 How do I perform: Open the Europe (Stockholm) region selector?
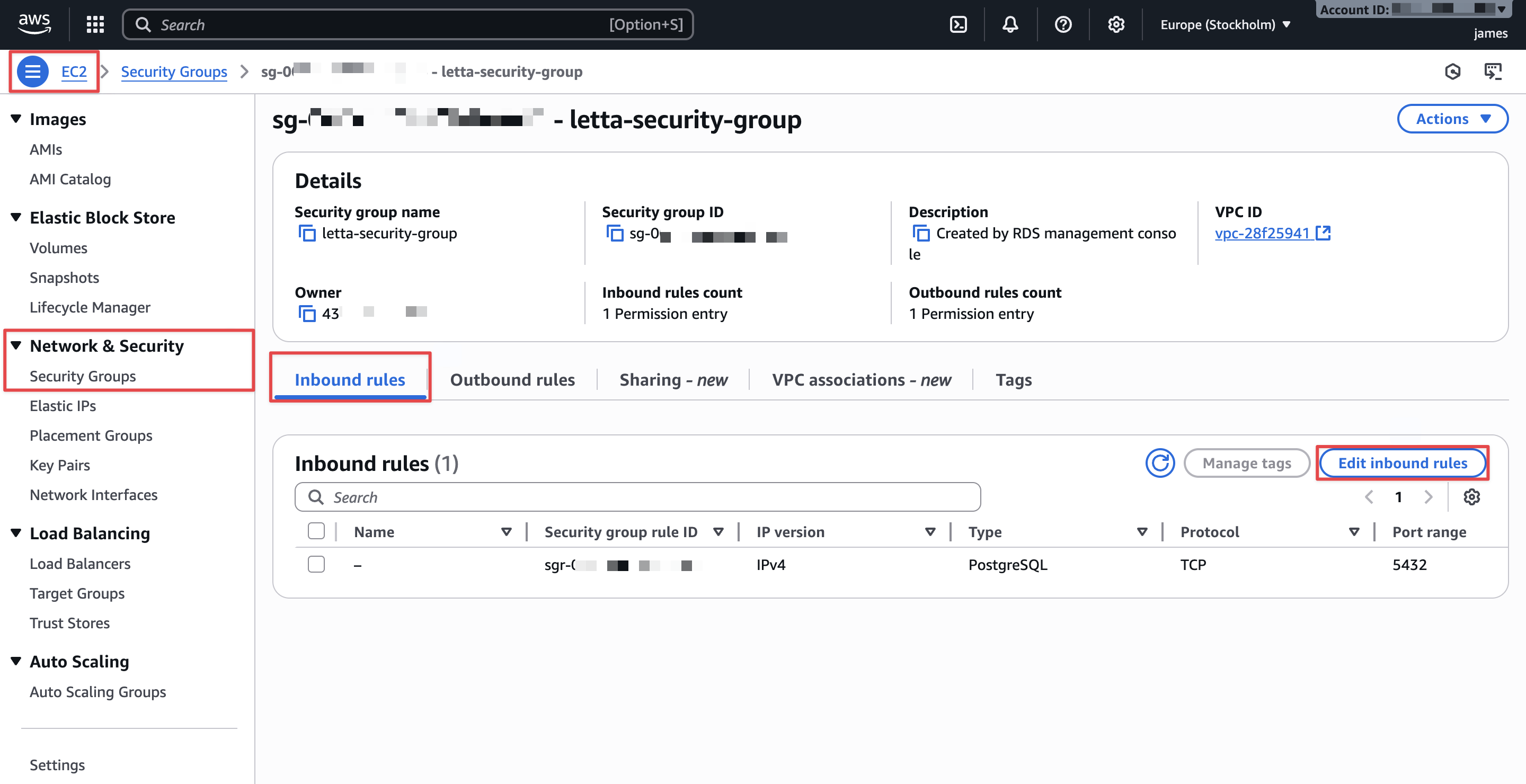1225,24
